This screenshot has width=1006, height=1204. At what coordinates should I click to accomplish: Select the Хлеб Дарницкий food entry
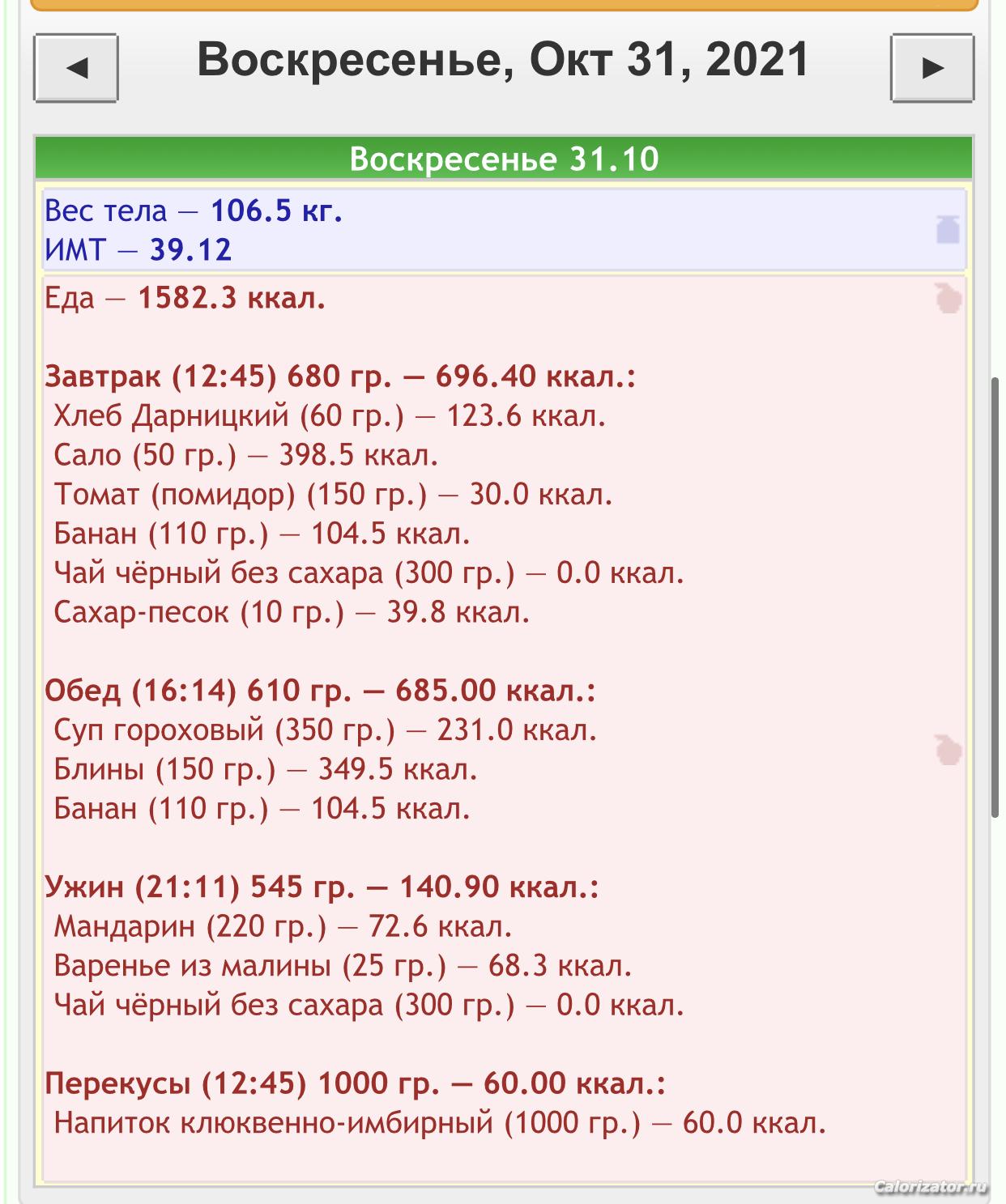click(x=329, y=416)
